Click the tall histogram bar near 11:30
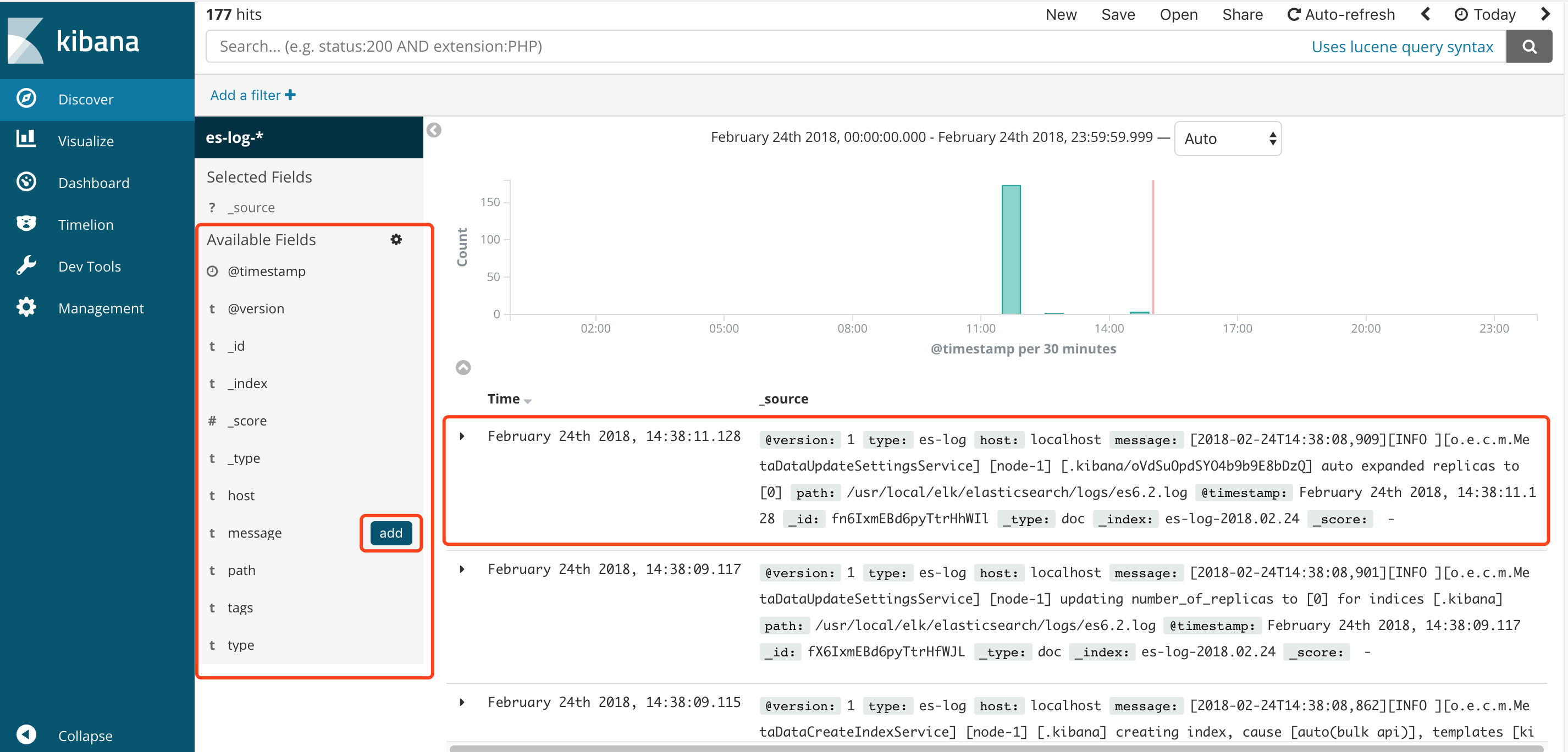The image size is (1568, 752). 1011,250
